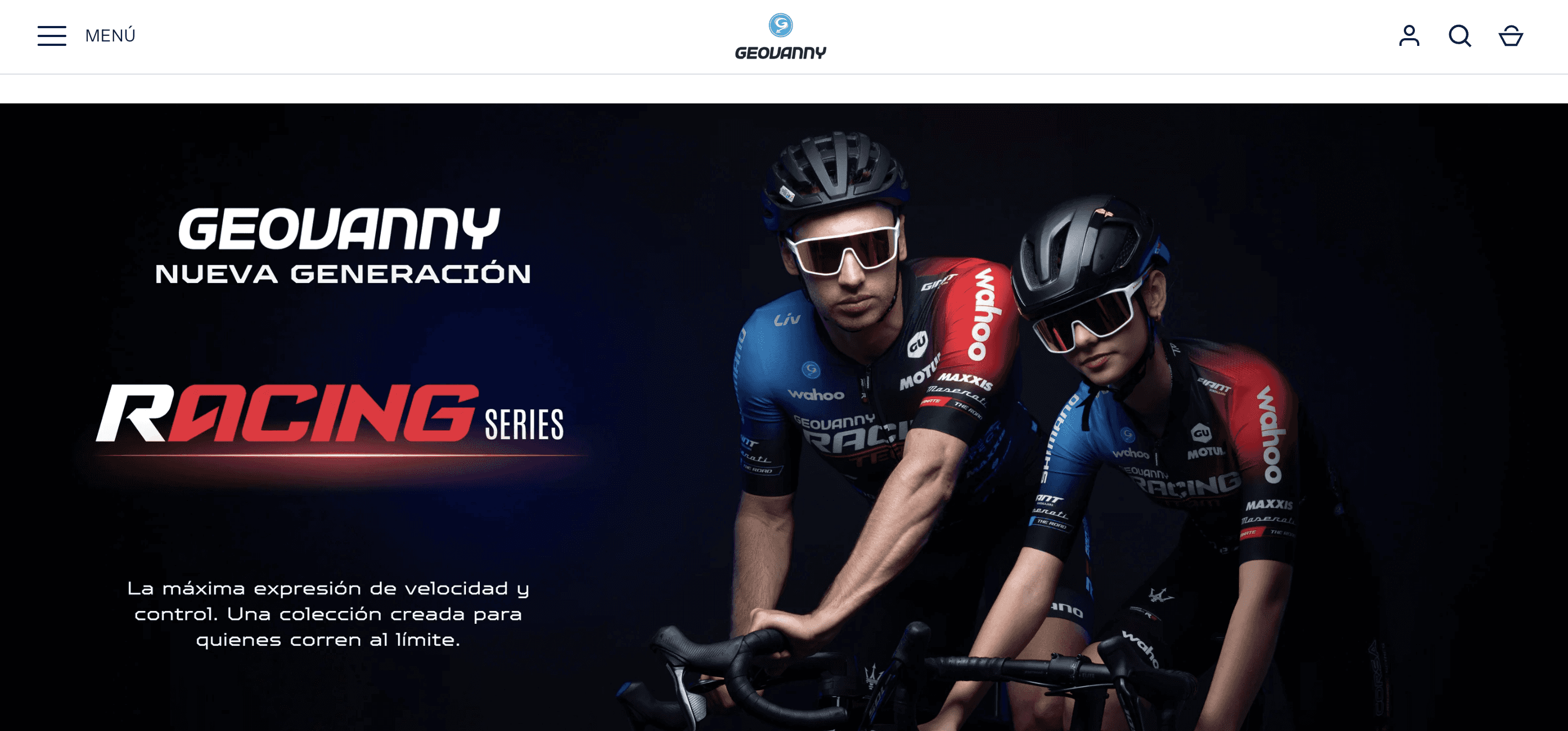Click the MENÚ label
Image resolution: width=1568 pixels, height=731 pixels.
[x=110, y=35]
